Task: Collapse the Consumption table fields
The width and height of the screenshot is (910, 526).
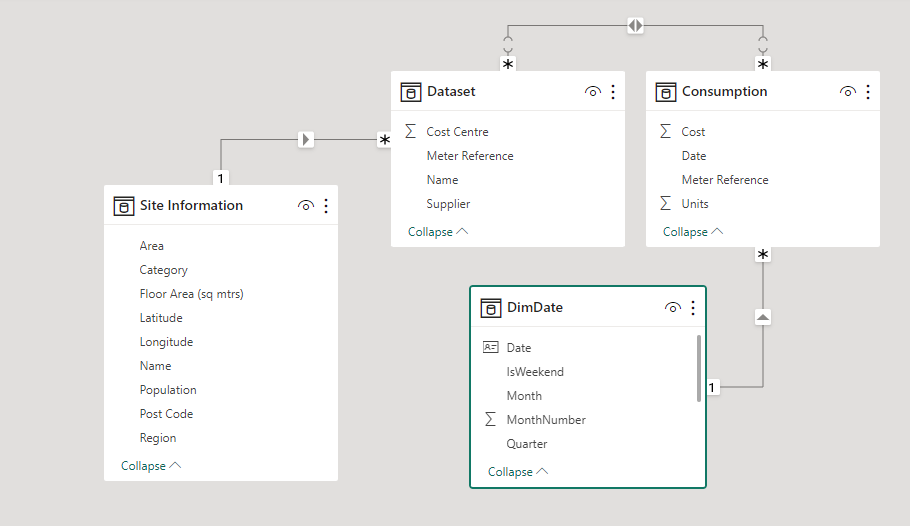Action: pos(693,232)
